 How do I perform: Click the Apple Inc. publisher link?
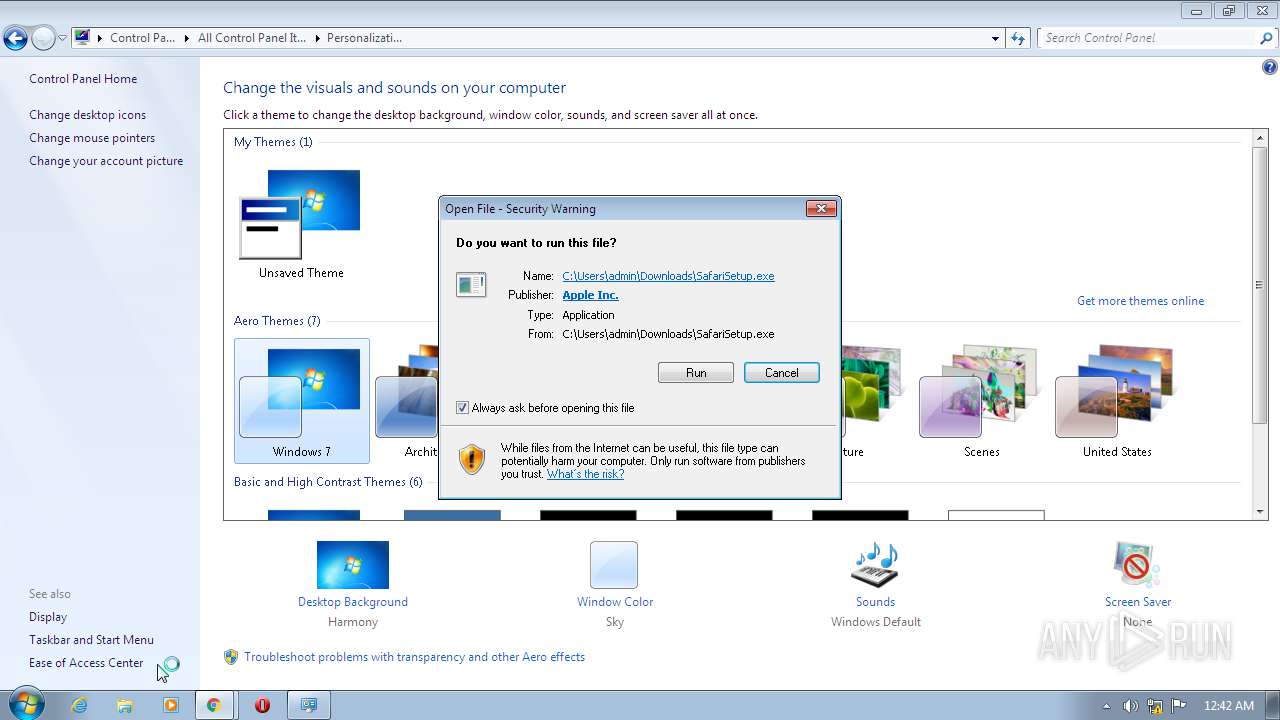tap(590, 295)
